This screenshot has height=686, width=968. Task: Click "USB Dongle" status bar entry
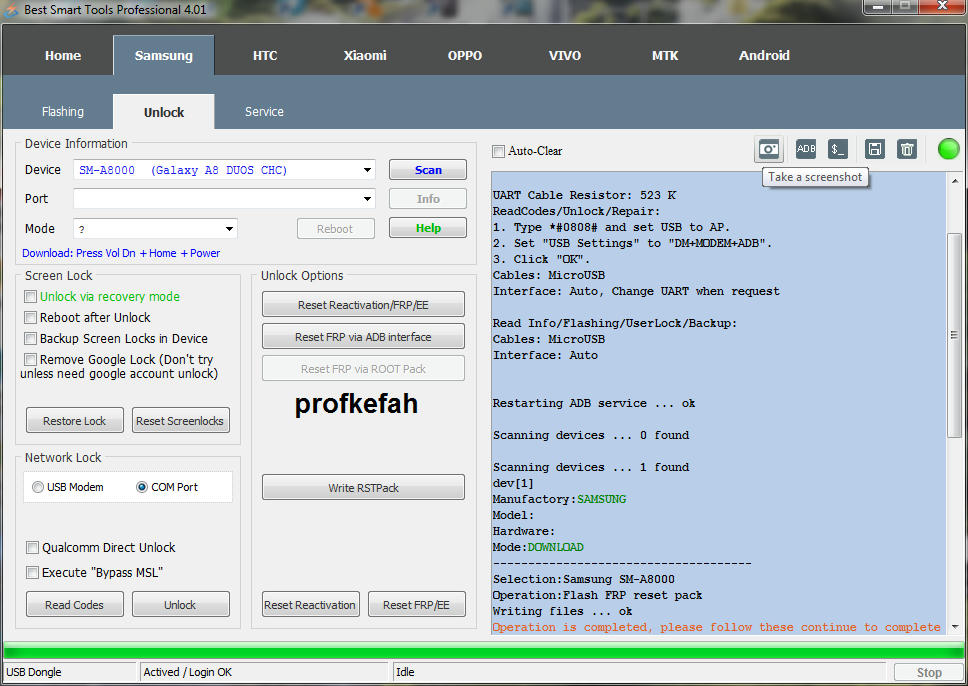click(33, 672)
